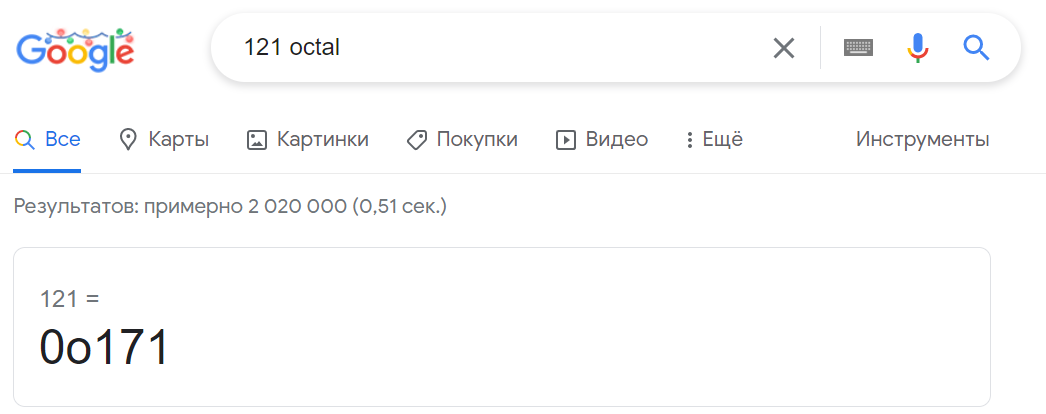Submit search using blue magnifier icon
Image resolution: width=1046 pixels, height=414 pixels.
point(976,47)
